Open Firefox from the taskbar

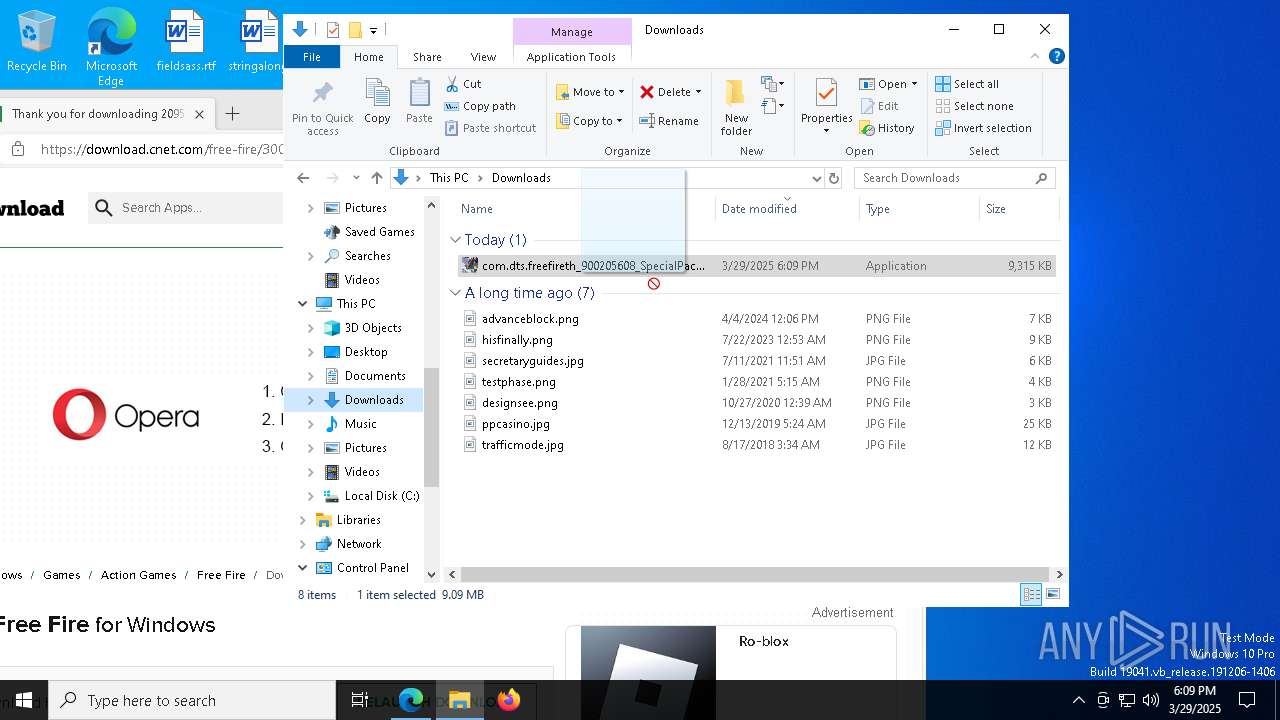pyautogui.click(x=509, y=700)
